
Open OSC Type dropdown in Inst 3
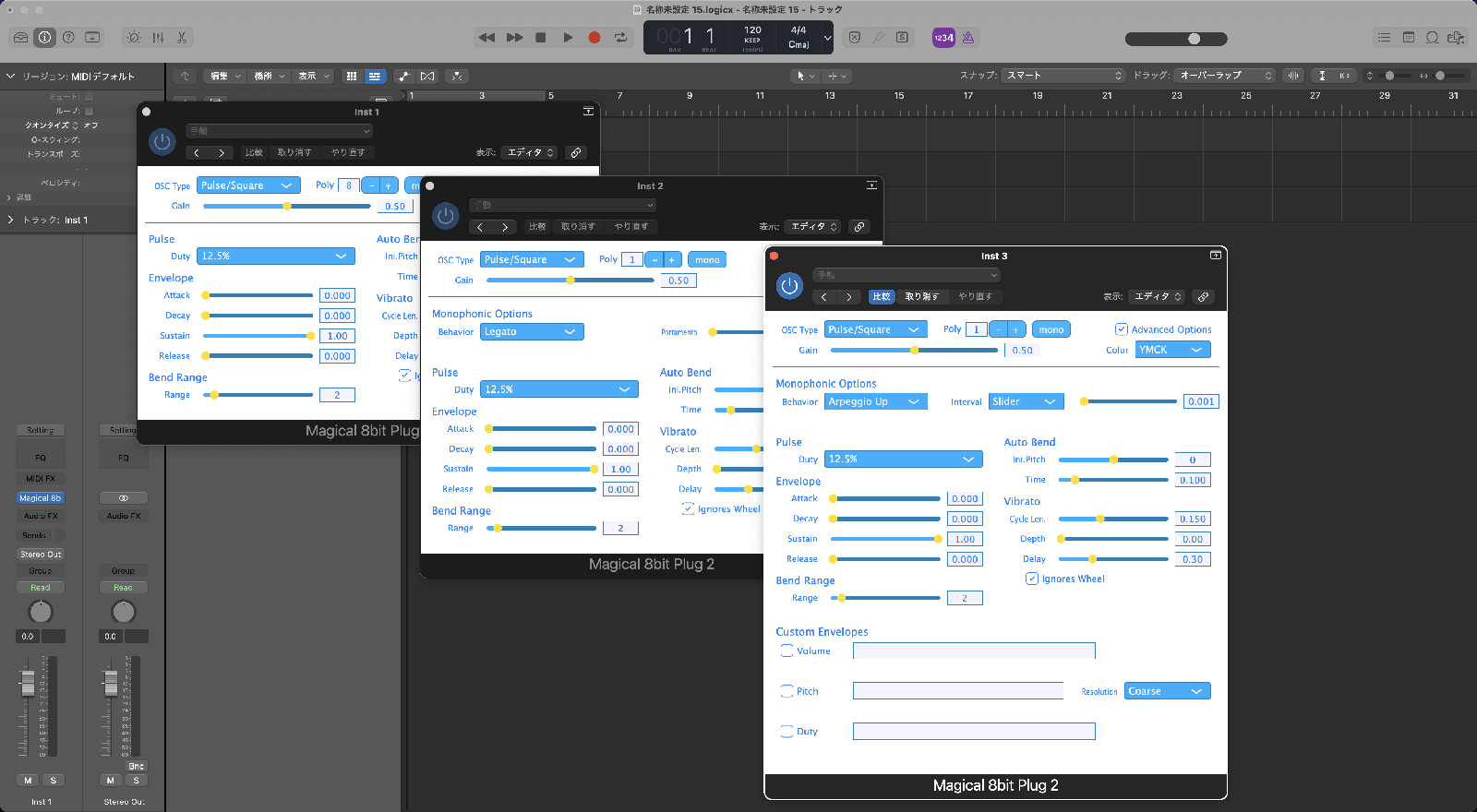click(x=875, y=329)
